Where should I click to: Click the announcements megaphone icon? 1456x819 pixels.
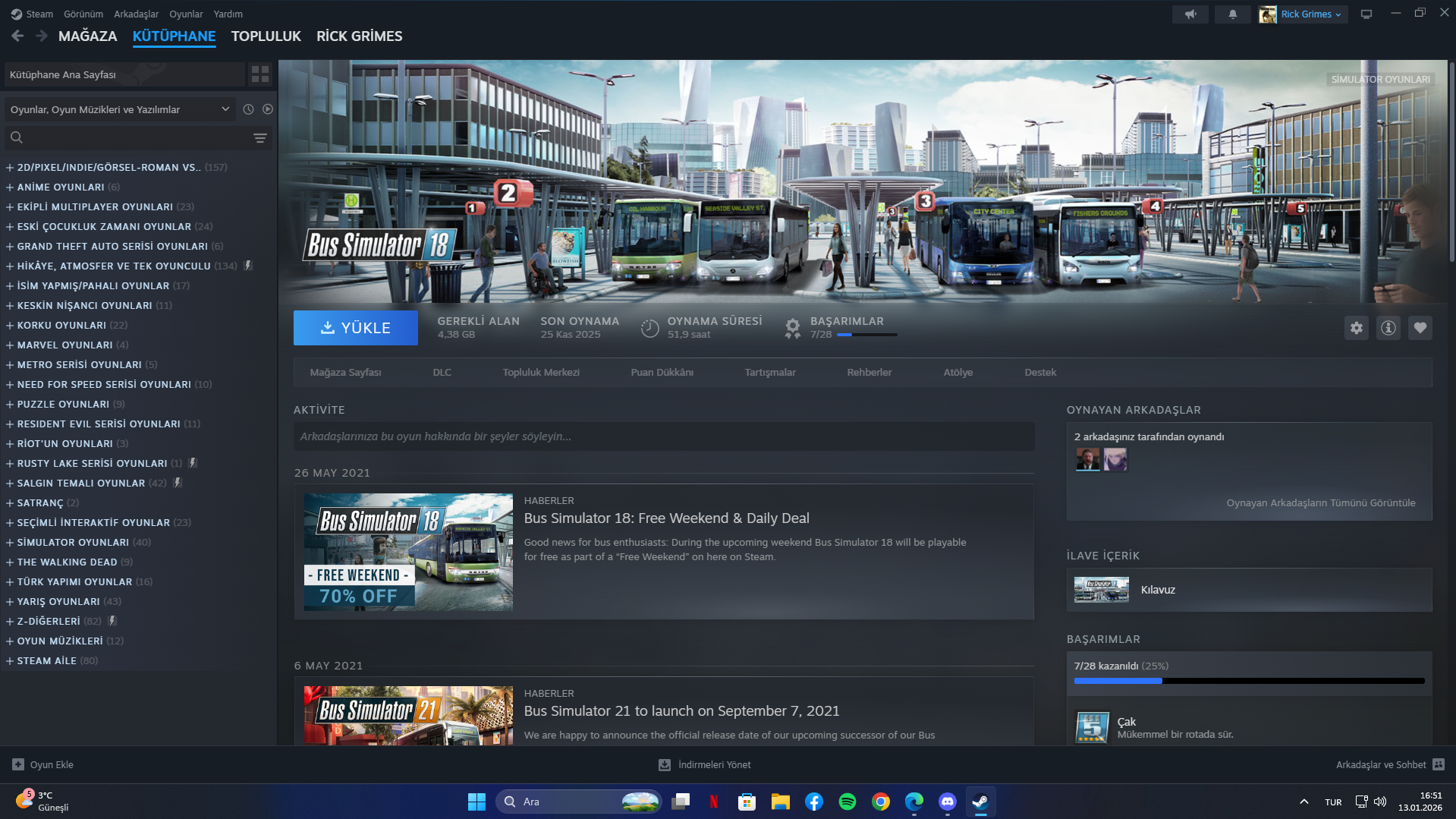(1190, 14)
